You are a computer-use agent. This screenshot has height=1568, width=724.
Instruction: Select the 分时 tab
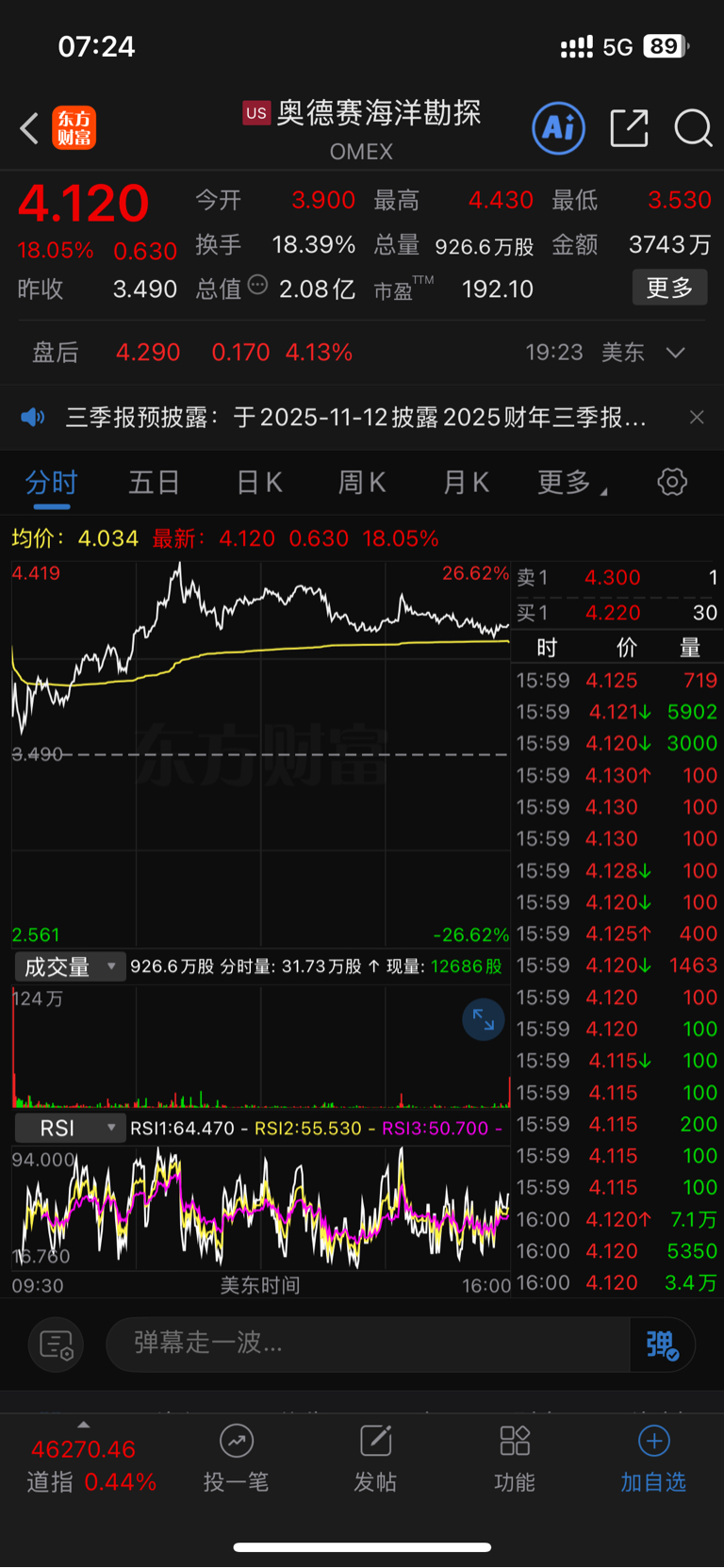coord(51,483)
